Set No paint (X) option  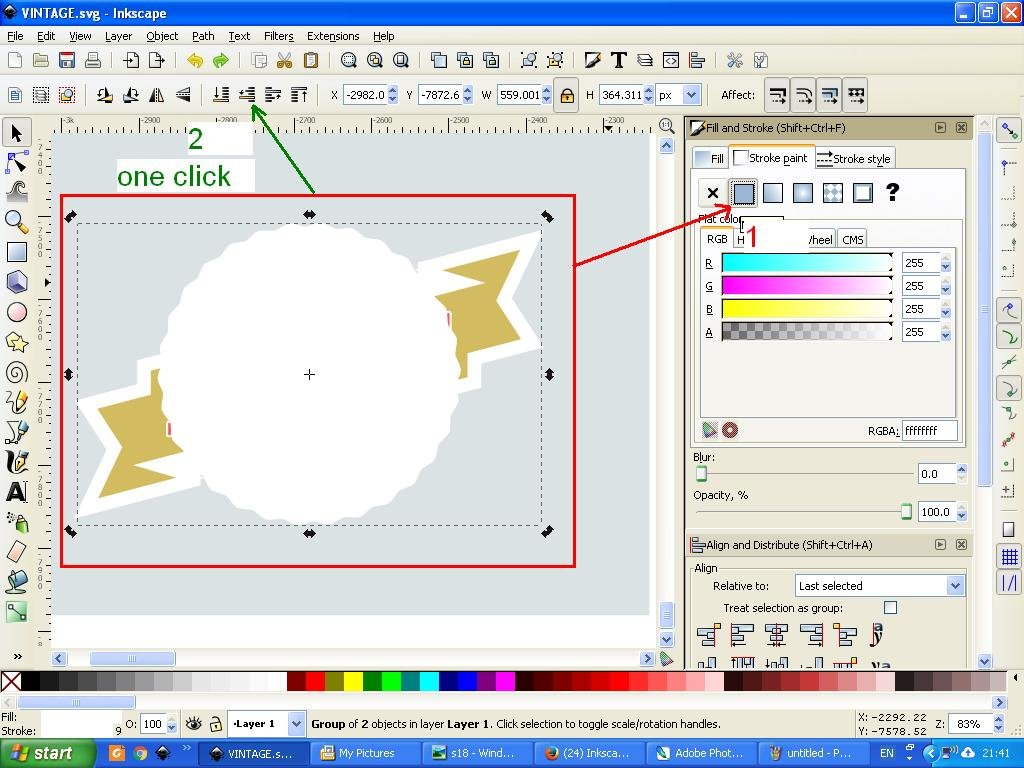coord(712,193)
